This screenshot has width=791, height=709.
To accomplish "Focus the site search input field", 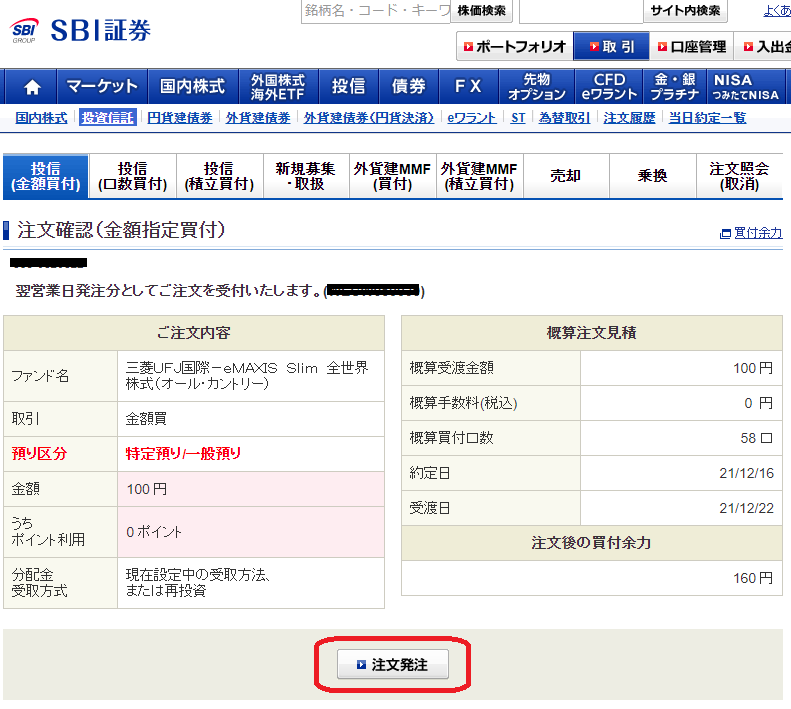I will (581, 11).
